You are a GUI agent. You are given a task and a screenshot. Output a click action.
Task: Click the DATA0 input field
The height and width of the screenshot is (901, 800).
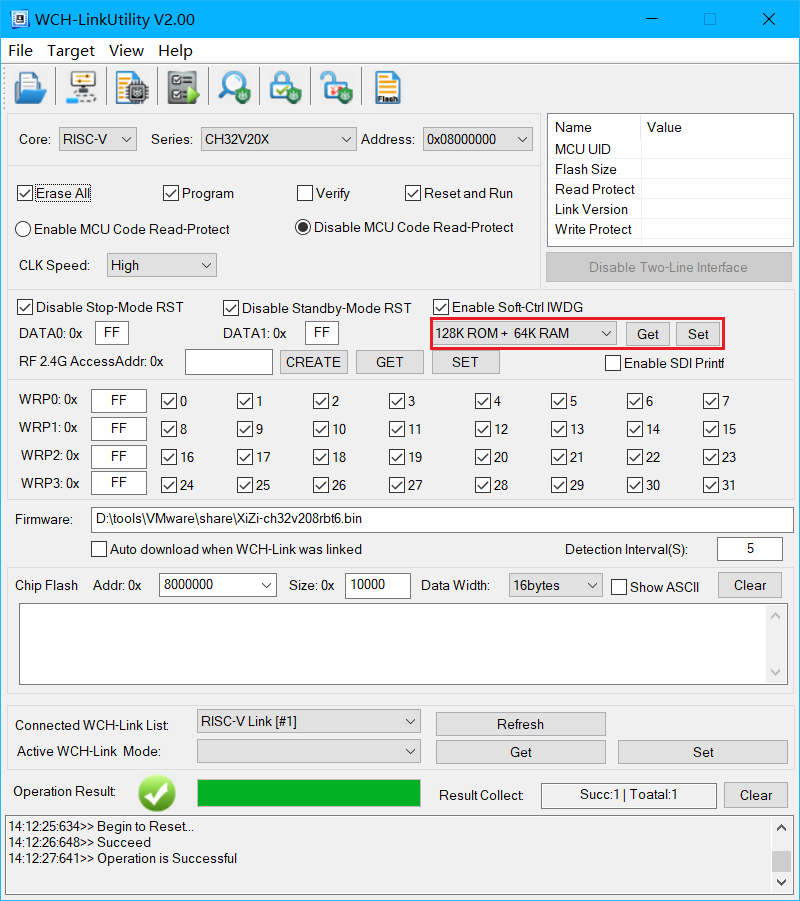[112, 333]
